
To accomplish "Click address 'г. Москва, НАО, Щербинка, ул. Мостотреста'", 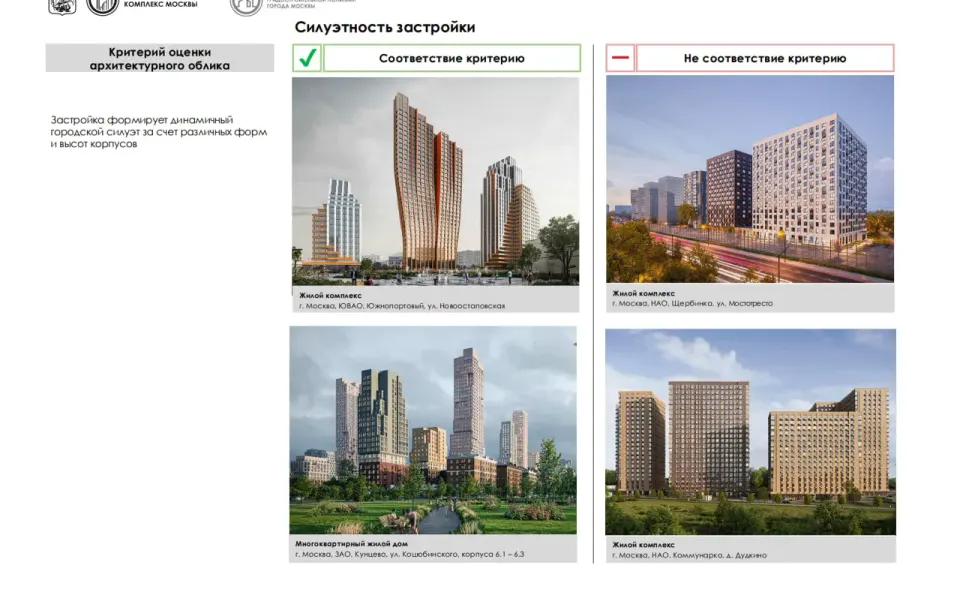I will click(x=692, y=304).
